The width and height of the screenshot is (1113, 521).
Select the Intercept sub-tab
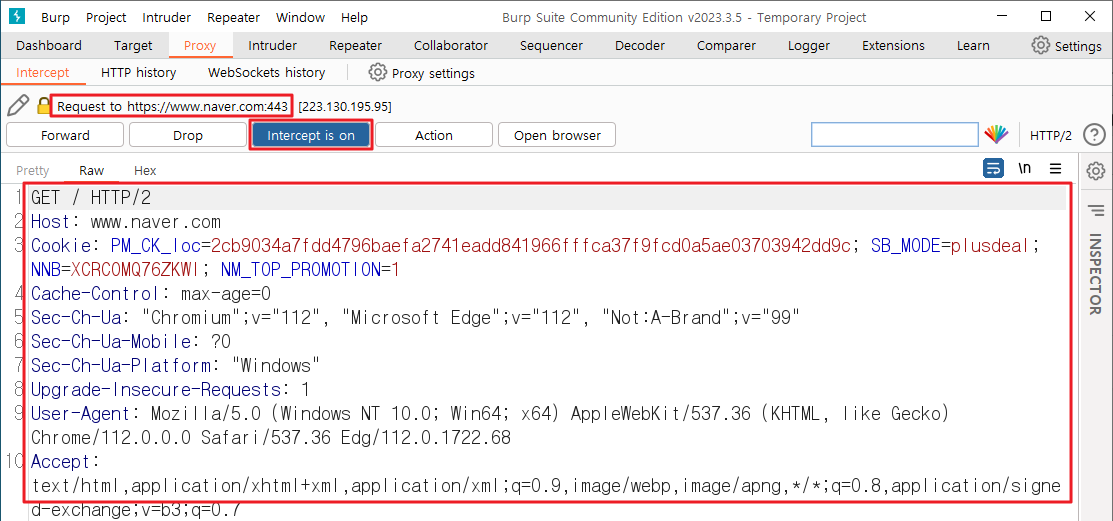coord(43,72)
